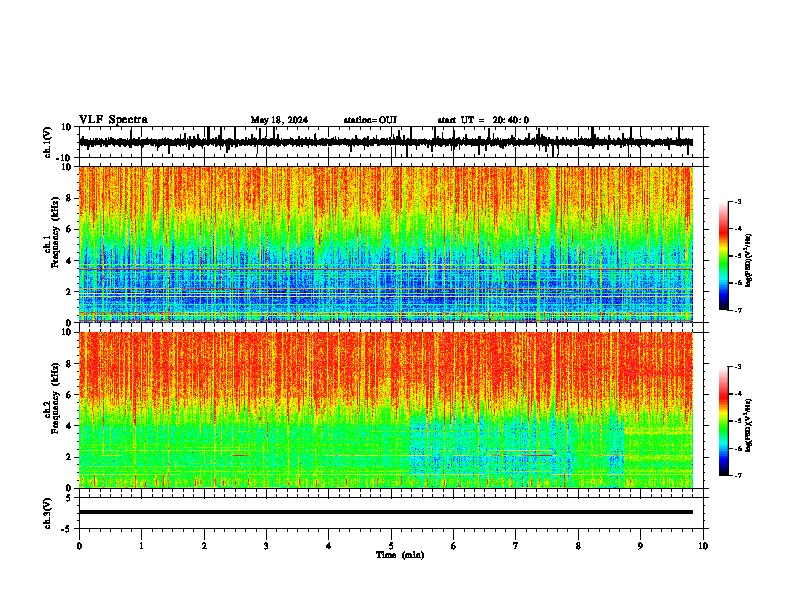Click the ch.2 spectrogram panel
Screen dimensions: 792x612
(x=386, y=410)
